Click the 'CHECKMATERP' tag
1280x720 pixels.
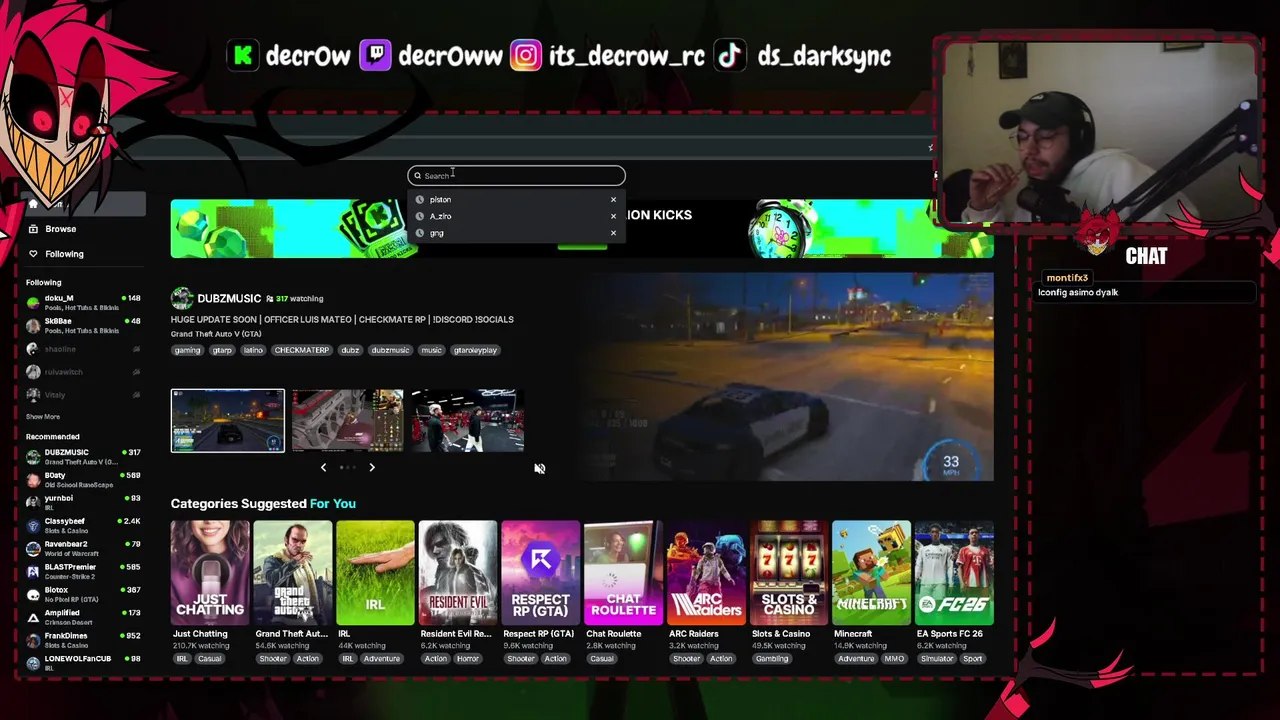pyautogui.click(x=301, y=350)
